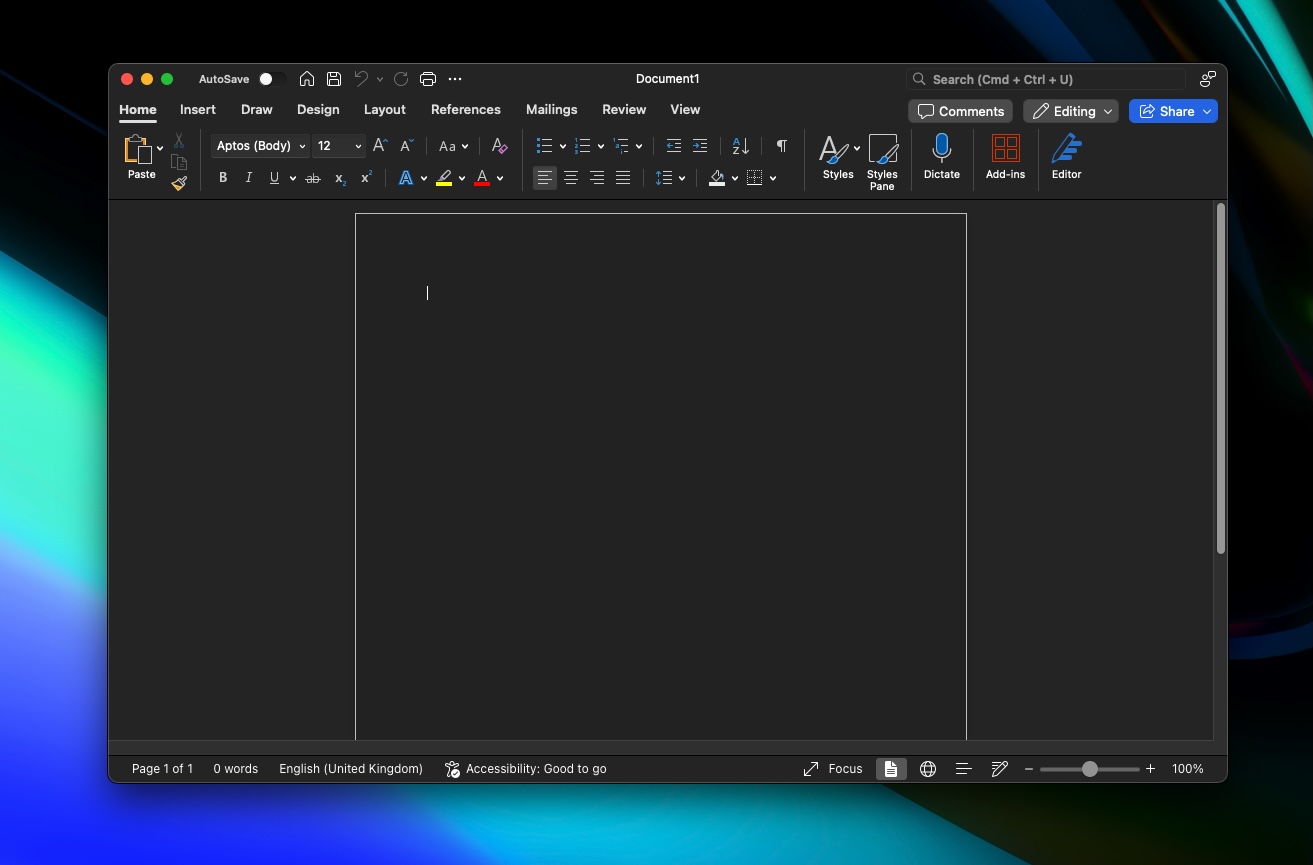Toggle paragraph marks display
Image resolution: width=1313 pixels, height=865 pixels.
[780, 146]
